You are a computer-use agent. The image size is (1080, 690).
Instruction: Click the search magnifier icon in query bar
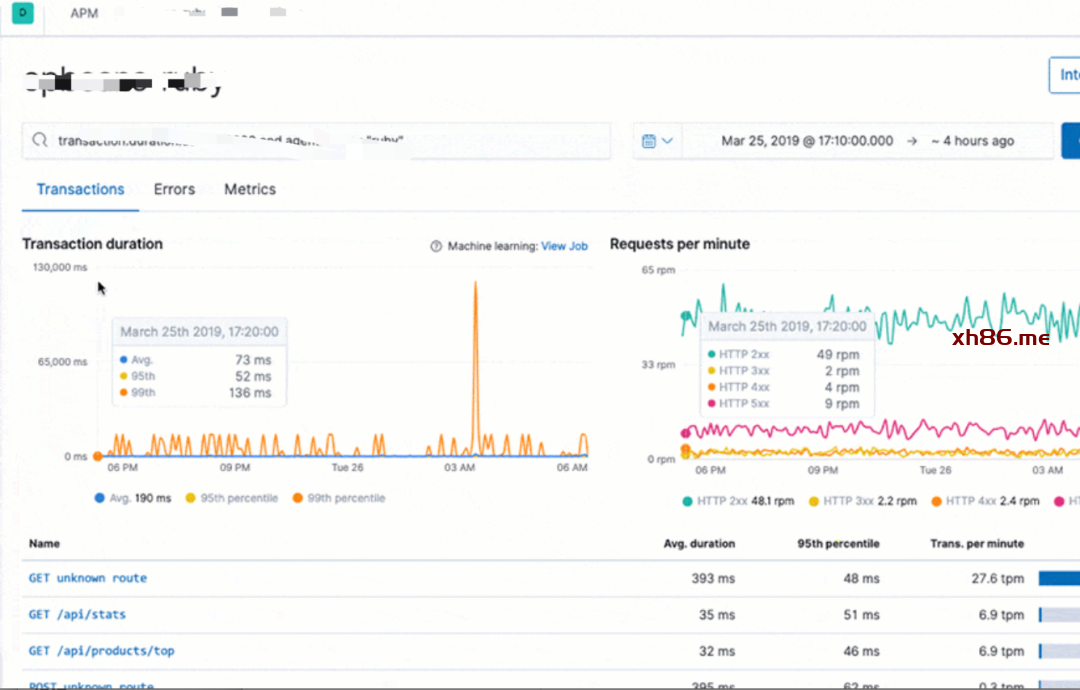pyautogui.click(x=40, y=141)
